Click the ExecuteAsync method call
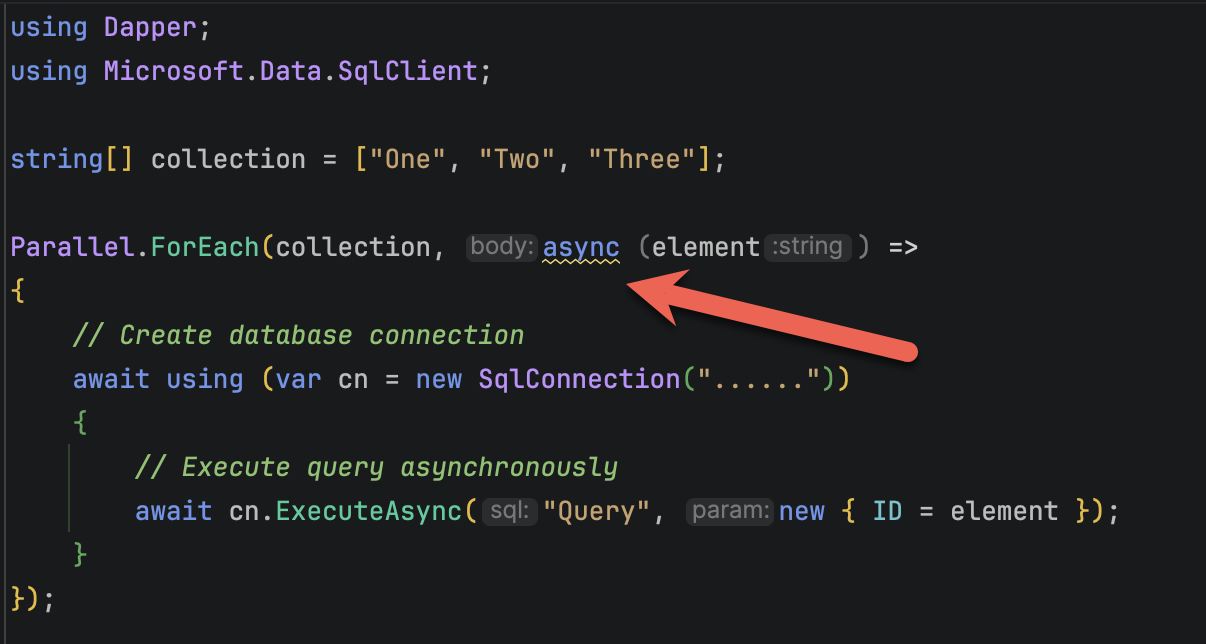 tap(369, 512)
